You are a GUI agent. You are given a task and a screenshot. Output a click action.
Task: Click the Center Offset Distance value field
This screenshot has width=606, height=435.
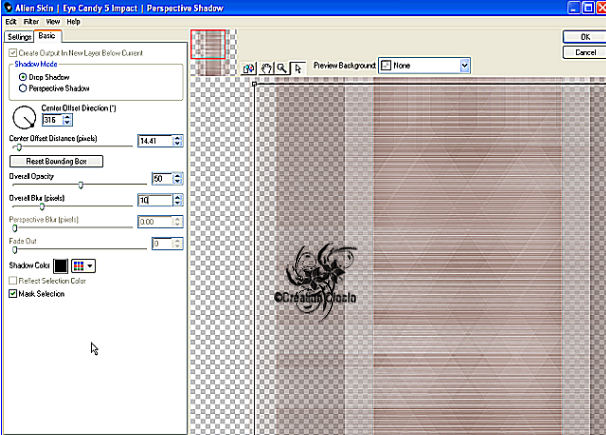point(155,141)
